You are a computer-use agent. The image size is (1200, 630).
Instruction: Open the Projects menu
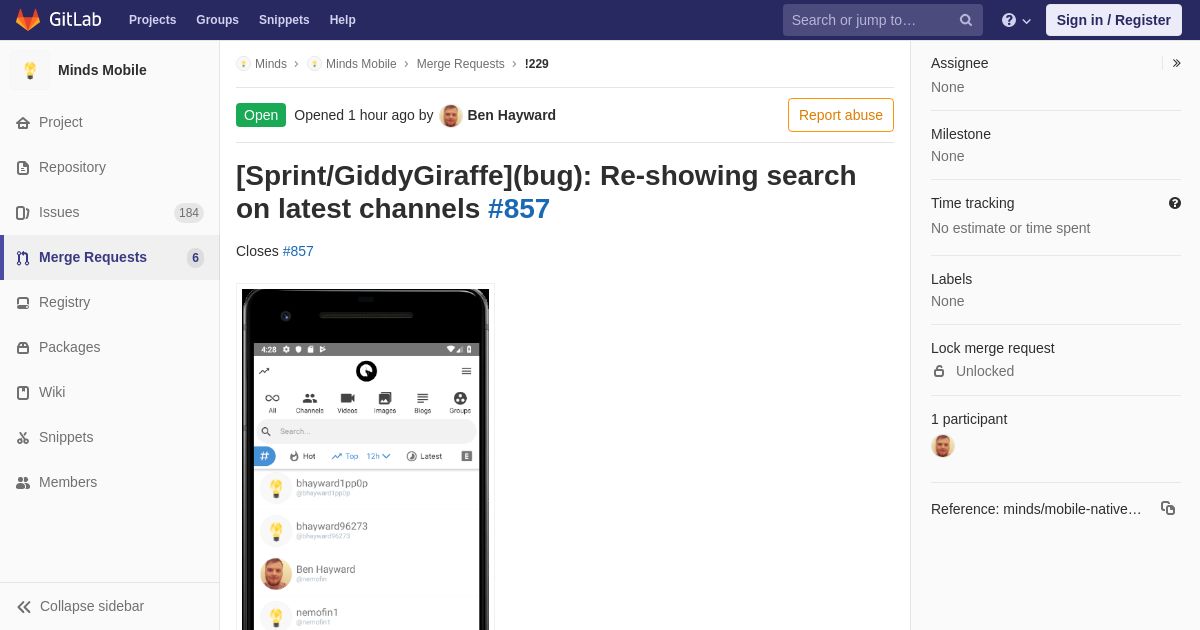[152, 20]
